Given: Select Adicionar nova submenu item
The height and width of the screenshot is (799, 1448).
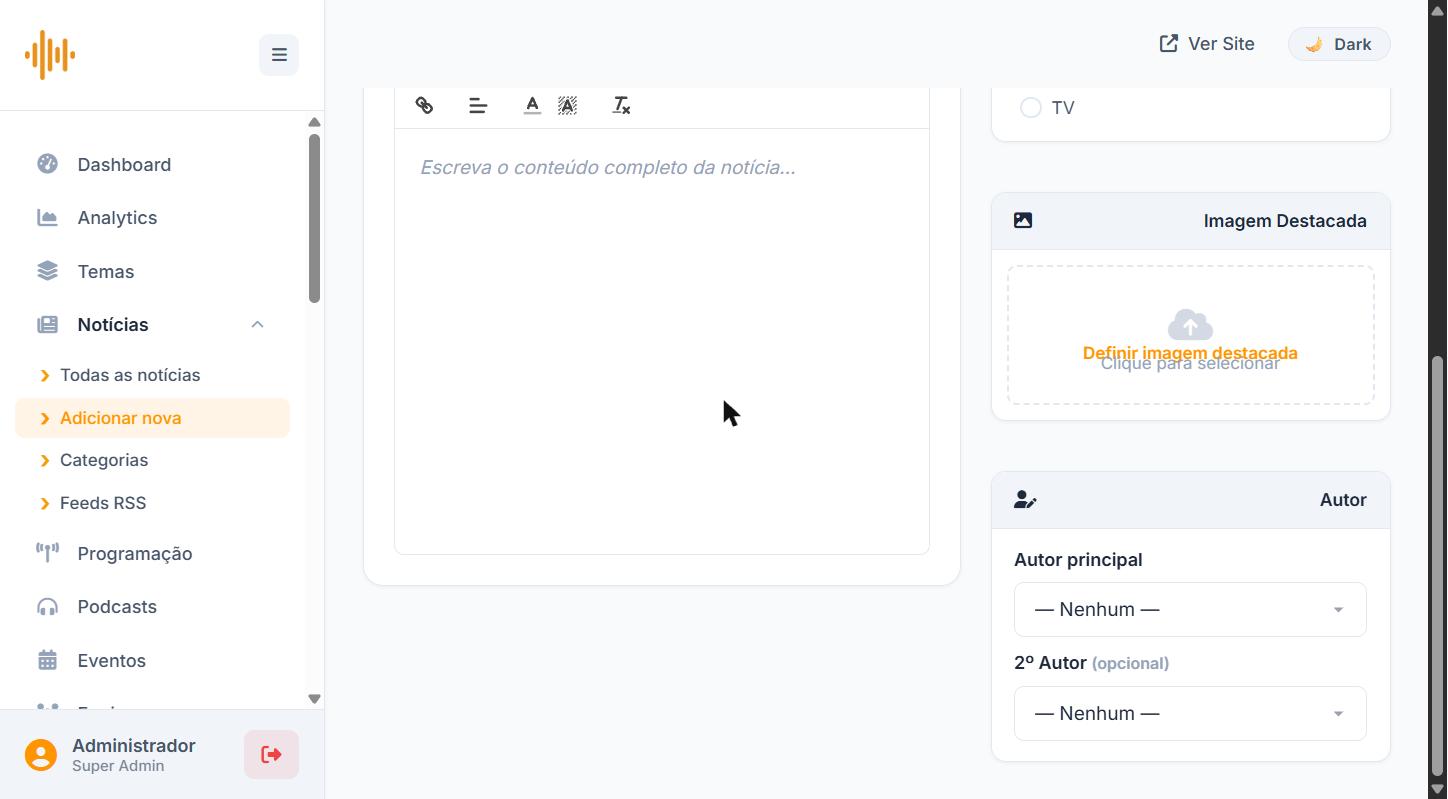Looking at the screenshot, I should (152, 418).
